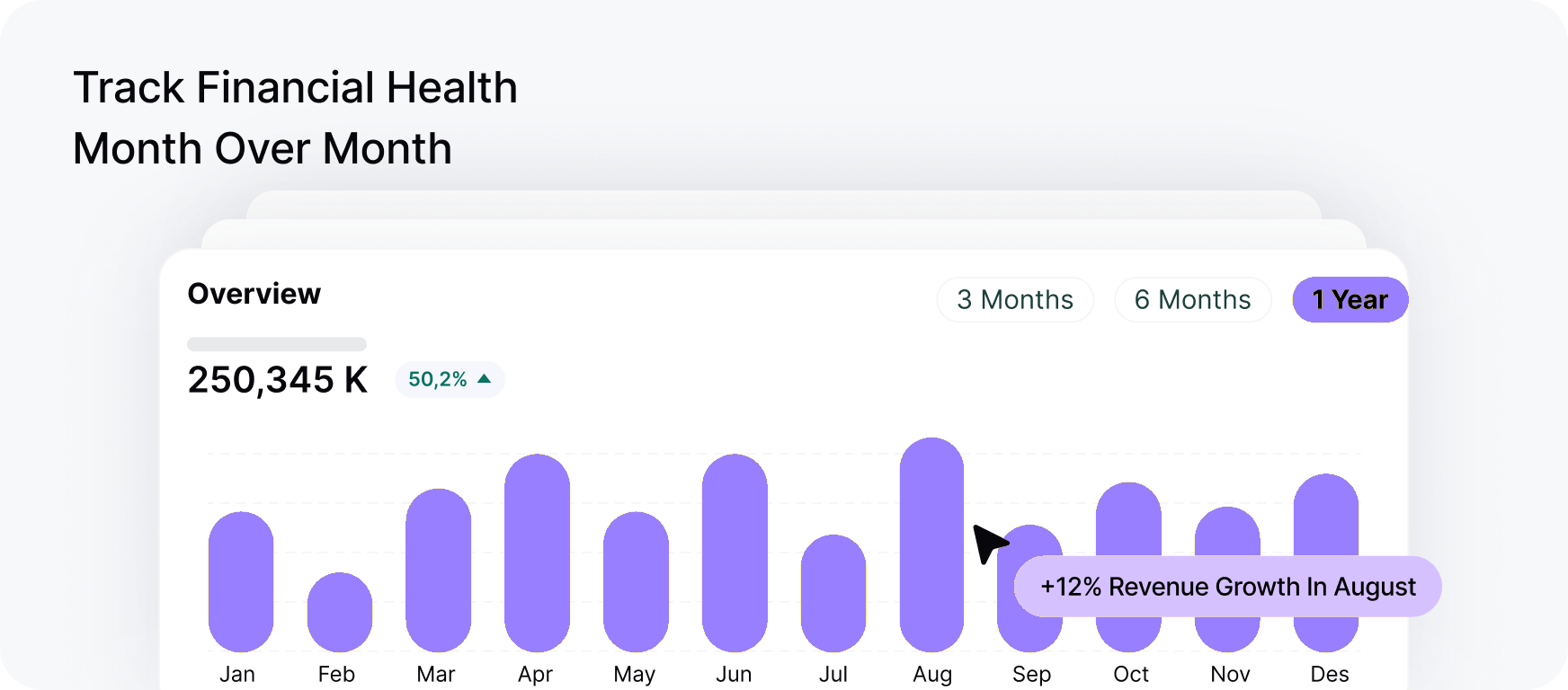Image resolution: width=1568 pixels, height=690 pixels.
Task: Click the 1 Year button
Action: pos(1350,299)
